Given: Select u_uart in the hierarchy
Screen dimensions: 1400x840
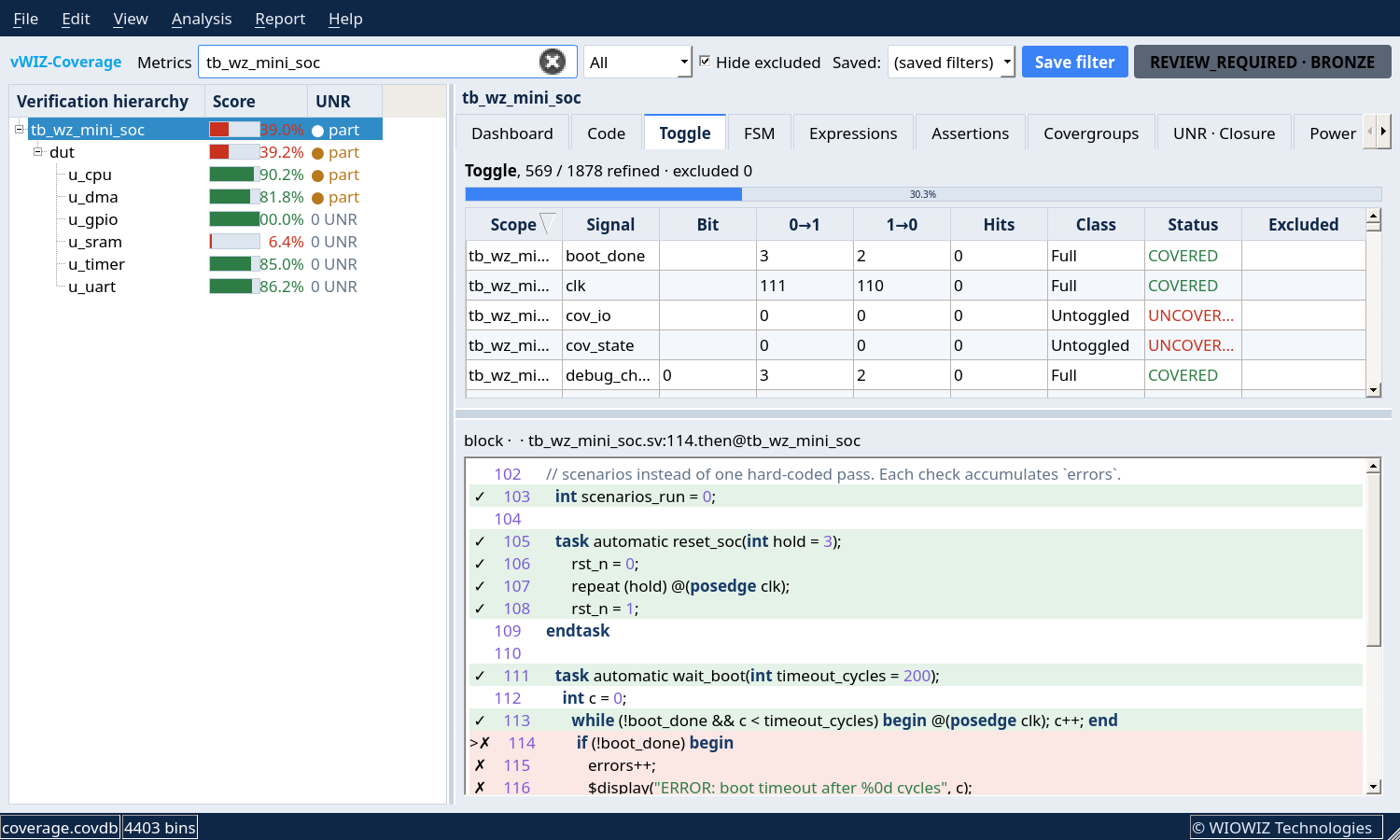Looking at the screenshot, I should 91,287.
